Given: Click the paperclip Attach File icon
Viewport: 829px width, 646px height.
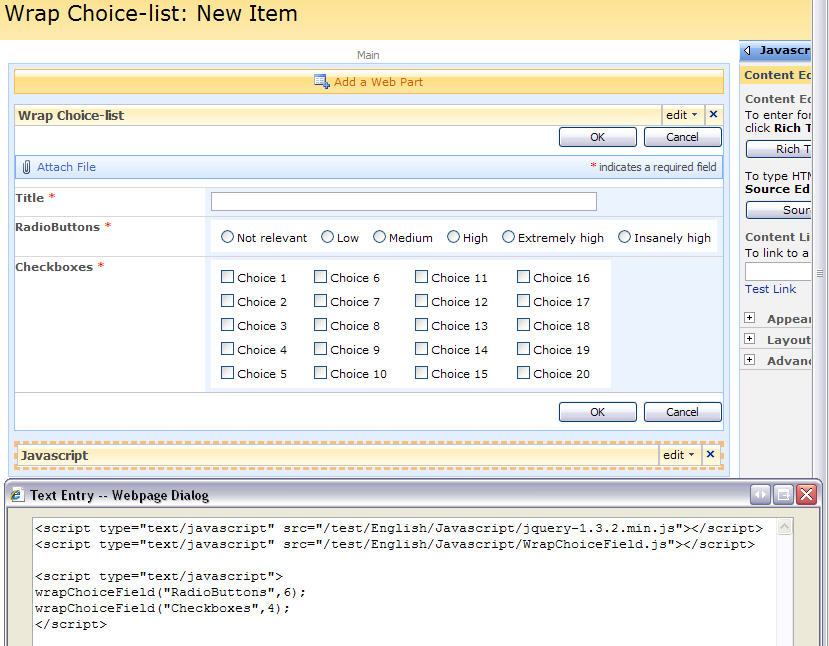Looking at the screenshot, I should (x=26, y=167).
